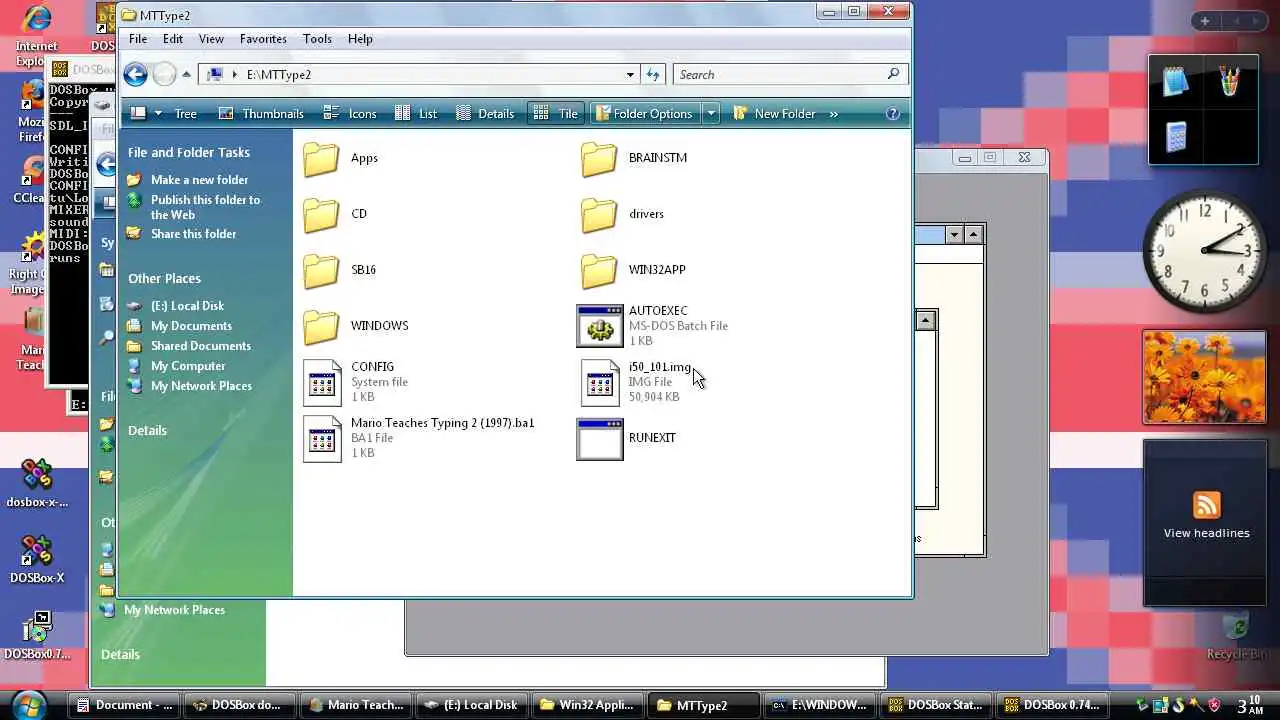Click the Folder Options toolbar button
Screen dimensions: 1280x720
point(646,114)
